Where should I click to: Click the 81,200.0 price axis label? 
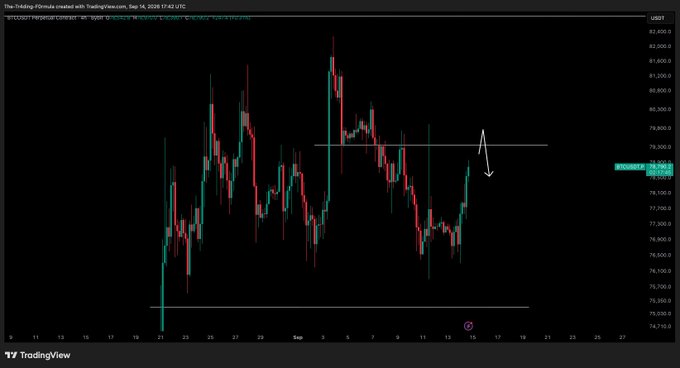point(660,76)
